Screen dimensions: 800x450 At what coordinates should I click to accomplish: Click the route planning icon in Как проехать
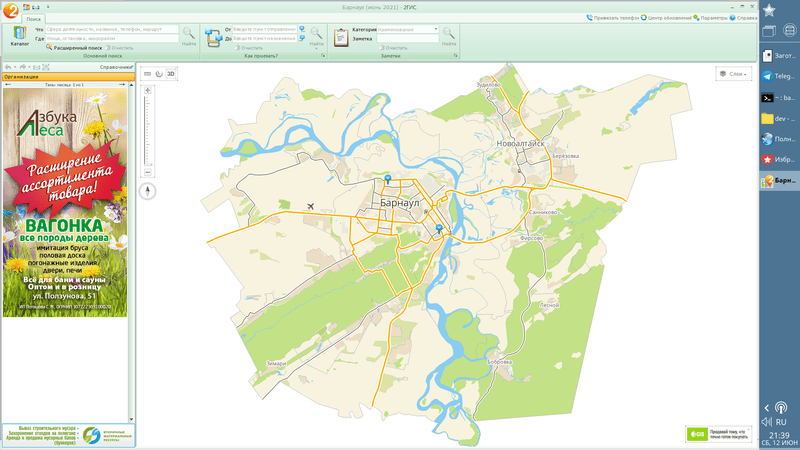213,37
